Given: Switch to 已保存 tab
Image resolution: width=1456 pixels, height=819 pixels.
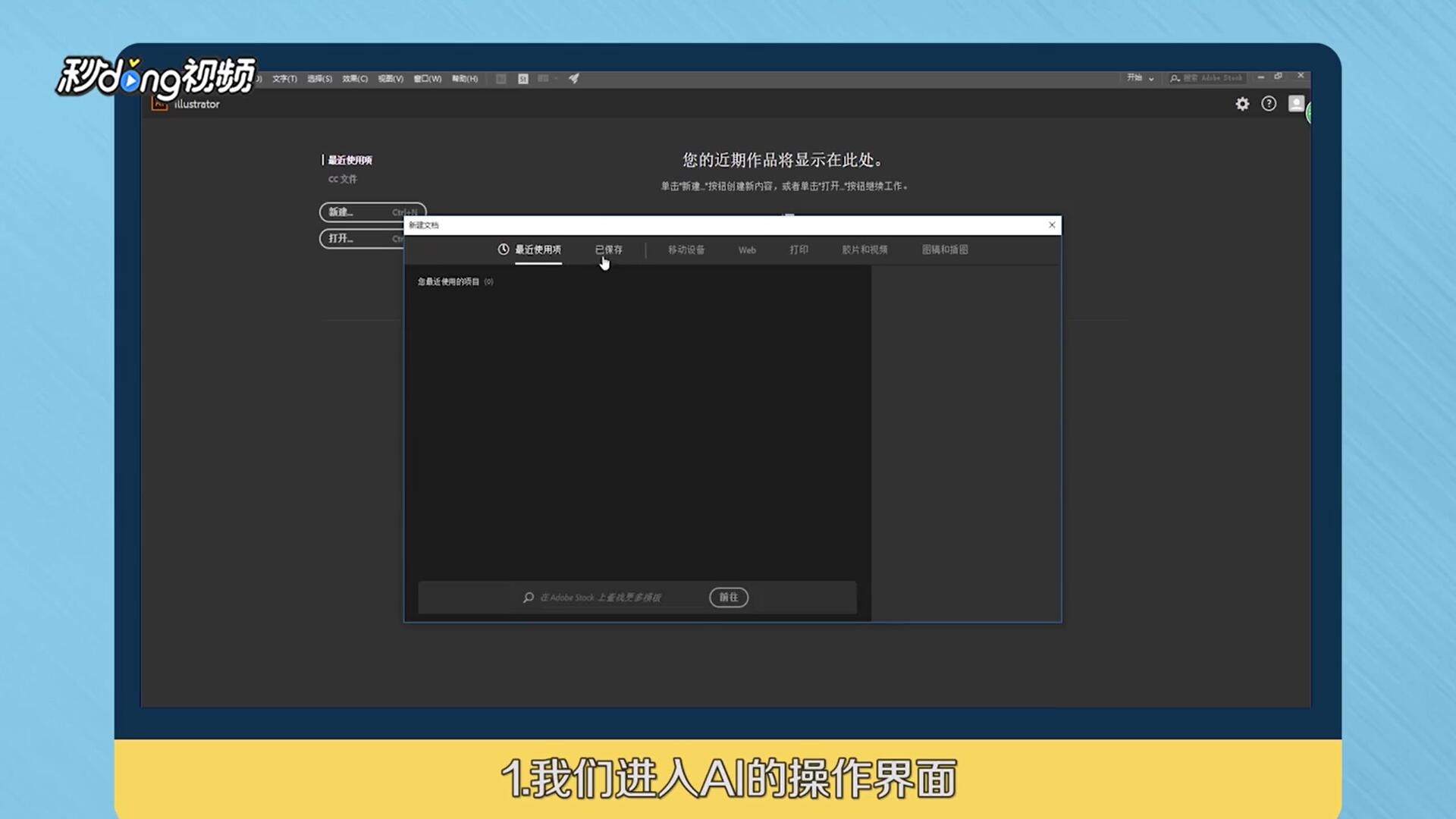Looking at the screenshot, I should tap(608, 249).
